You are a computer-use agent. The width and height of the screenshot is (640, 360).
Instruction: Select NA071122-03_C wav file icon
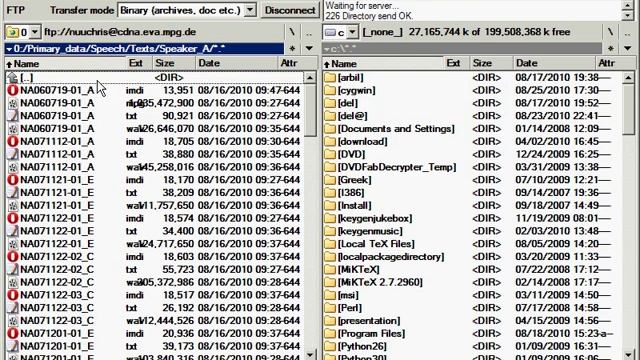coord(13,320)
